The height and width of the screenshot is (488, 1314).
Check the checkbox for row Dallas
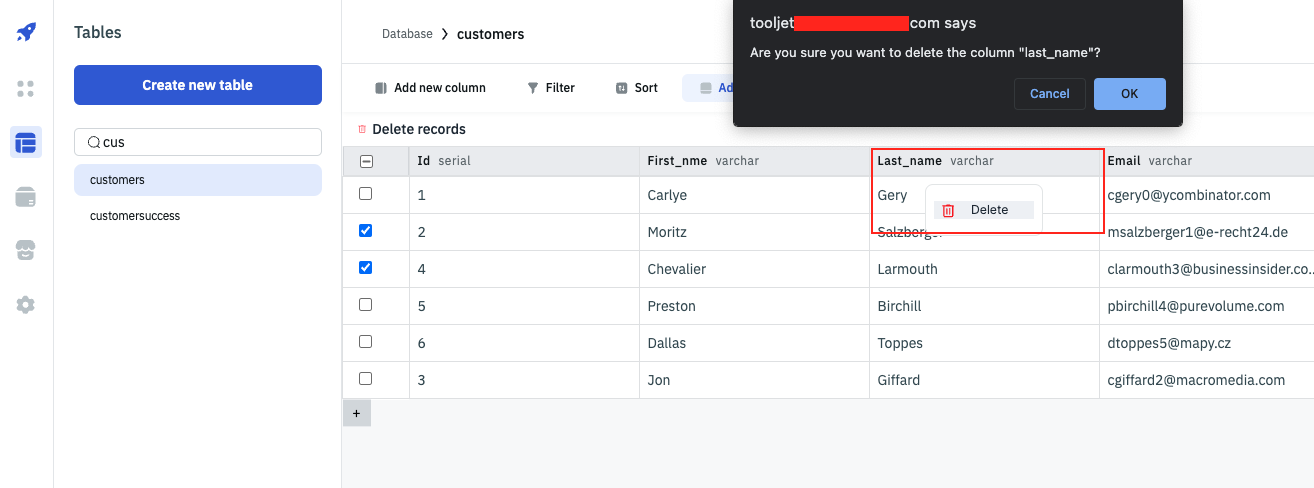point(365,342)
